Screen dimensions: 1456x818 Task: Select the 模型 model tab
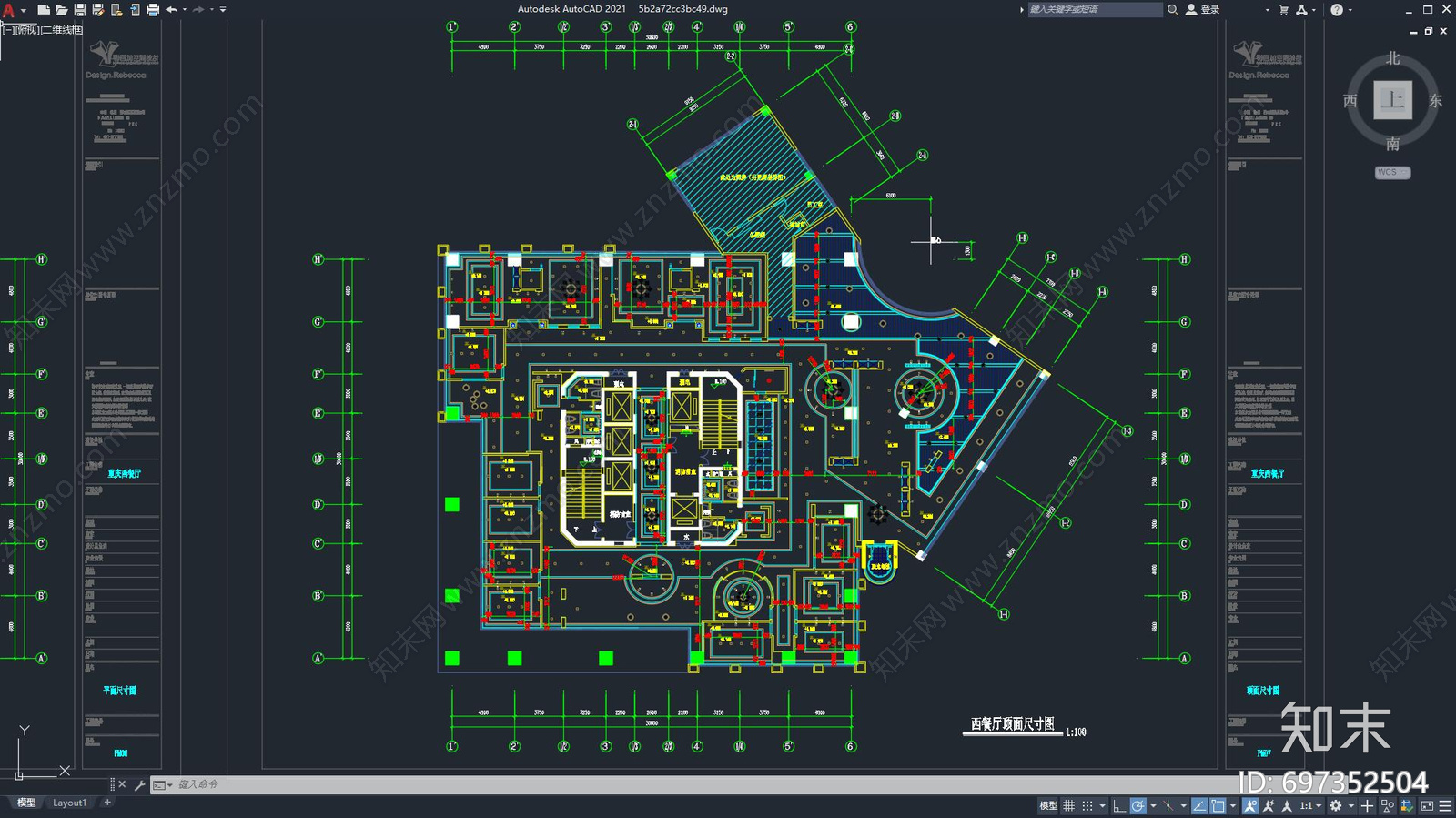[x=26, y=803]
